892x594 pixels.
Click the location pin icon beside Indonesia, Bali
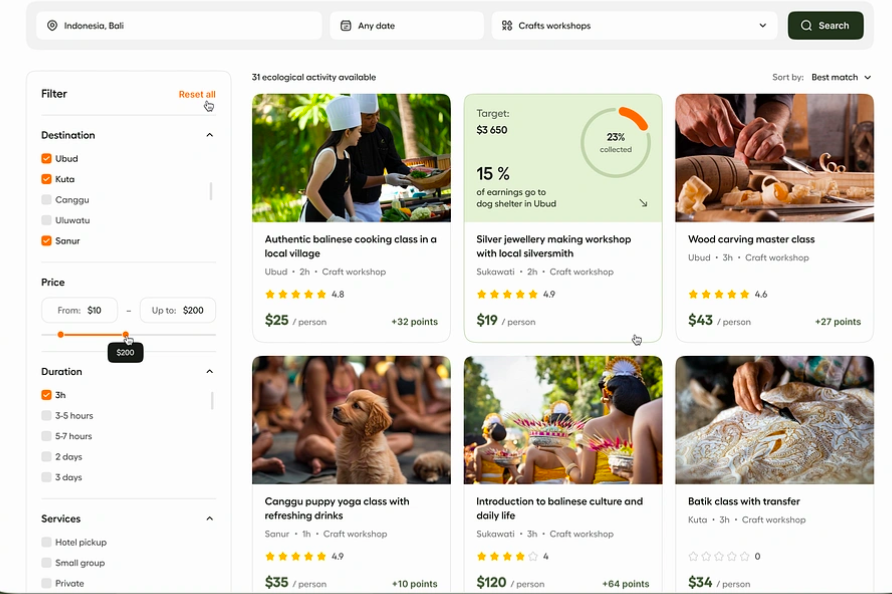tap(52, 26)
